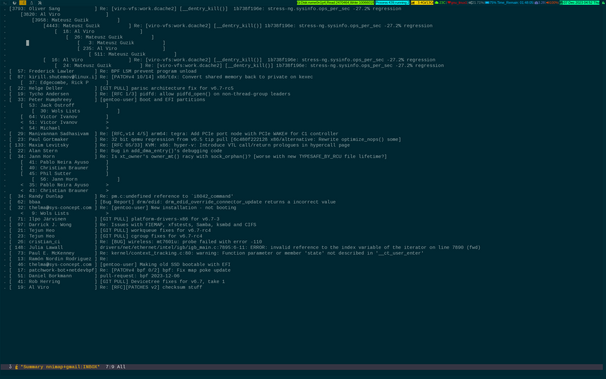Open Paul Gortmaker's qemu regression message
This screenshot has width=606, height=379.
(205, 139)
